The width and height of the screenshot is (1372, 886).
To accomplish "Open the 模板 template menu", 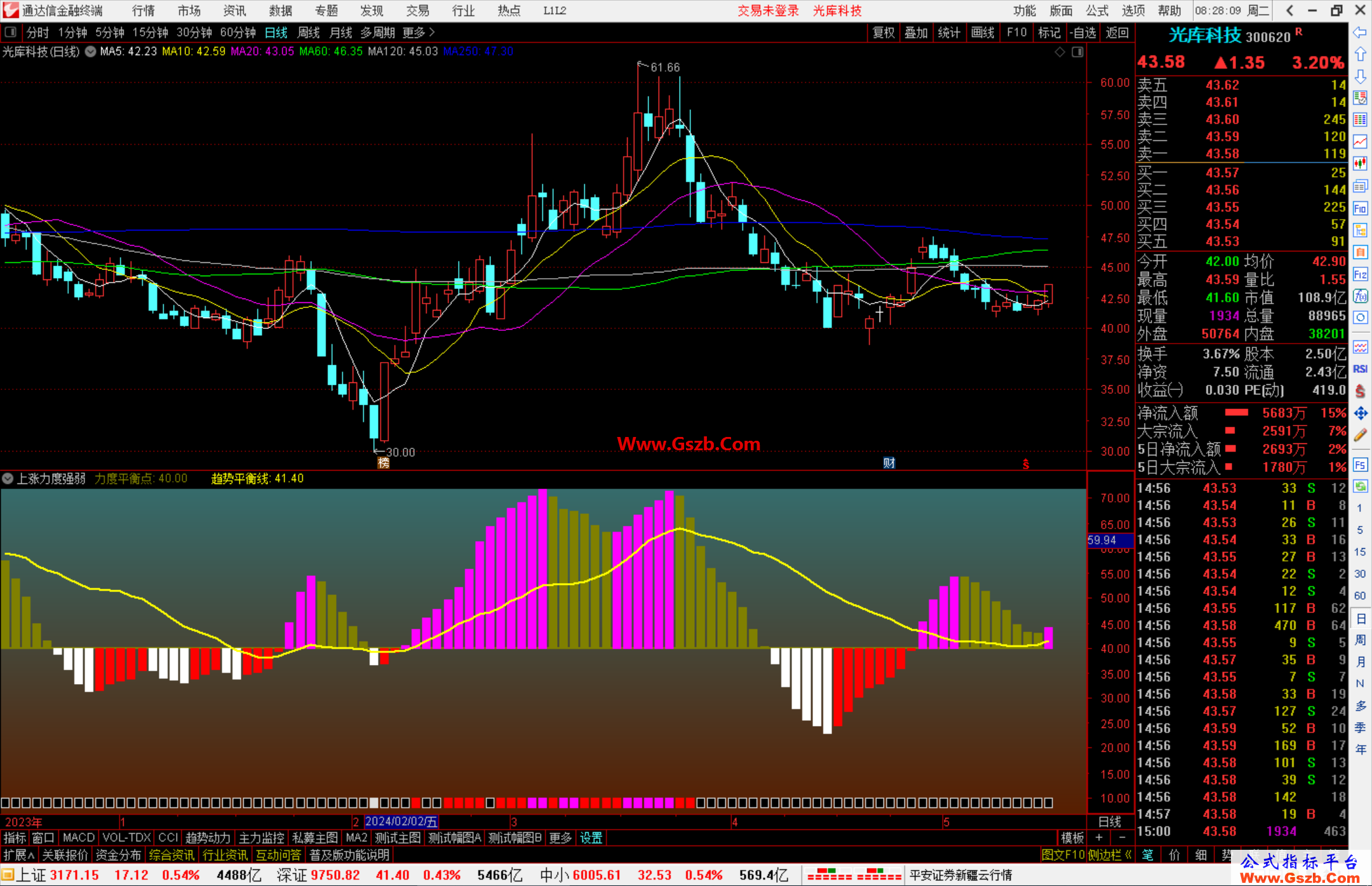I will (x=1073, y=838).
